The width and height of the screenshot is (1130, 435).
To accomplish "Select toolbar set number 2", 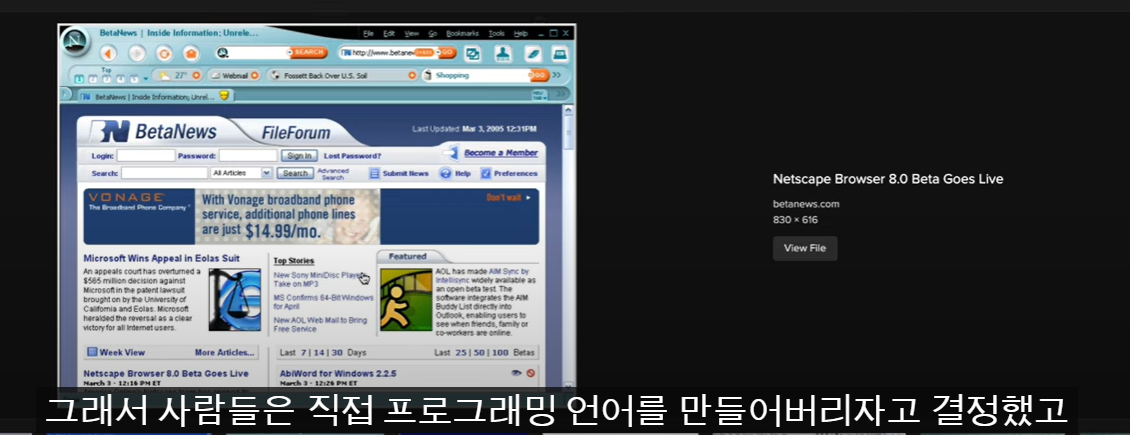I will click(93, 79).
